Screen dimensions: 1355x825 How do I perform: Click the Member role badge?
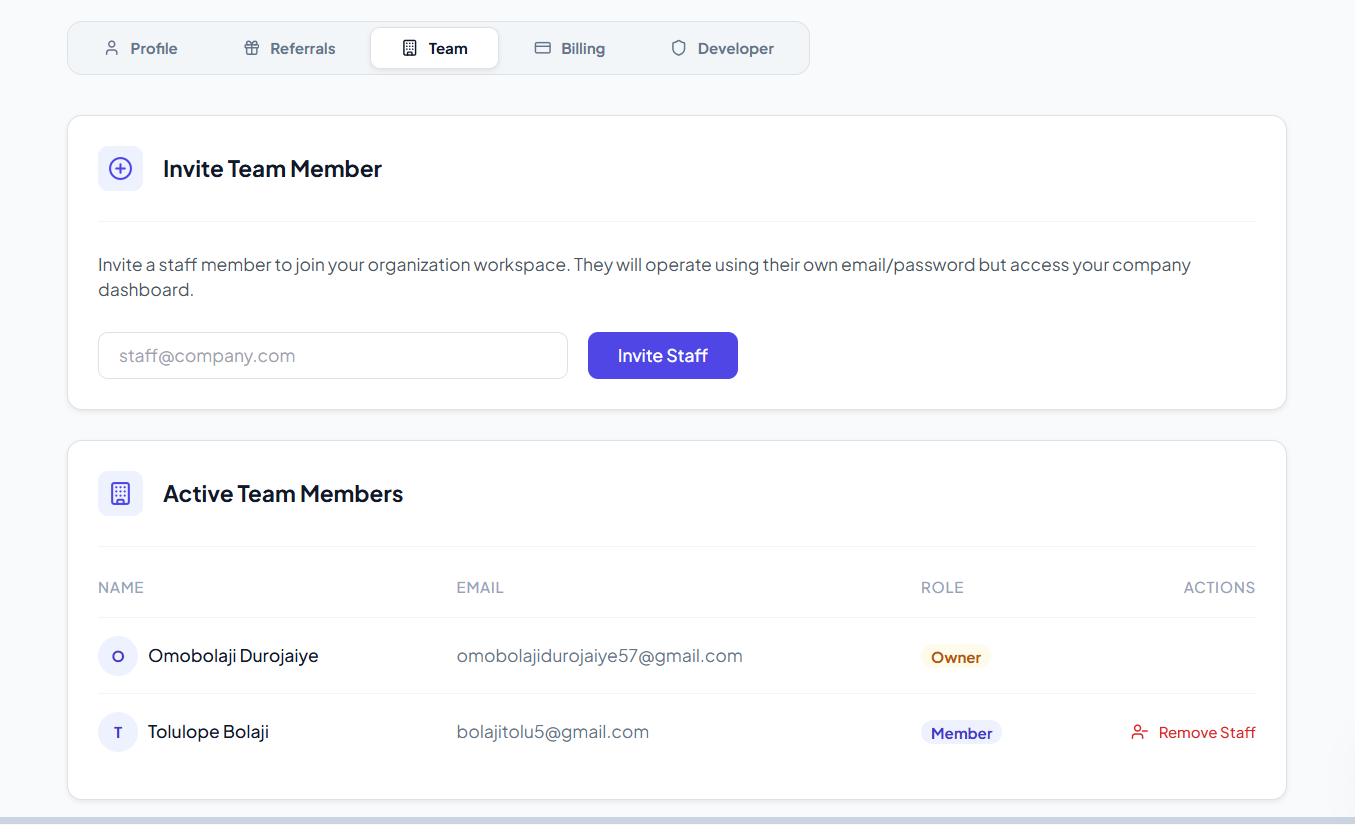(961, 733)
